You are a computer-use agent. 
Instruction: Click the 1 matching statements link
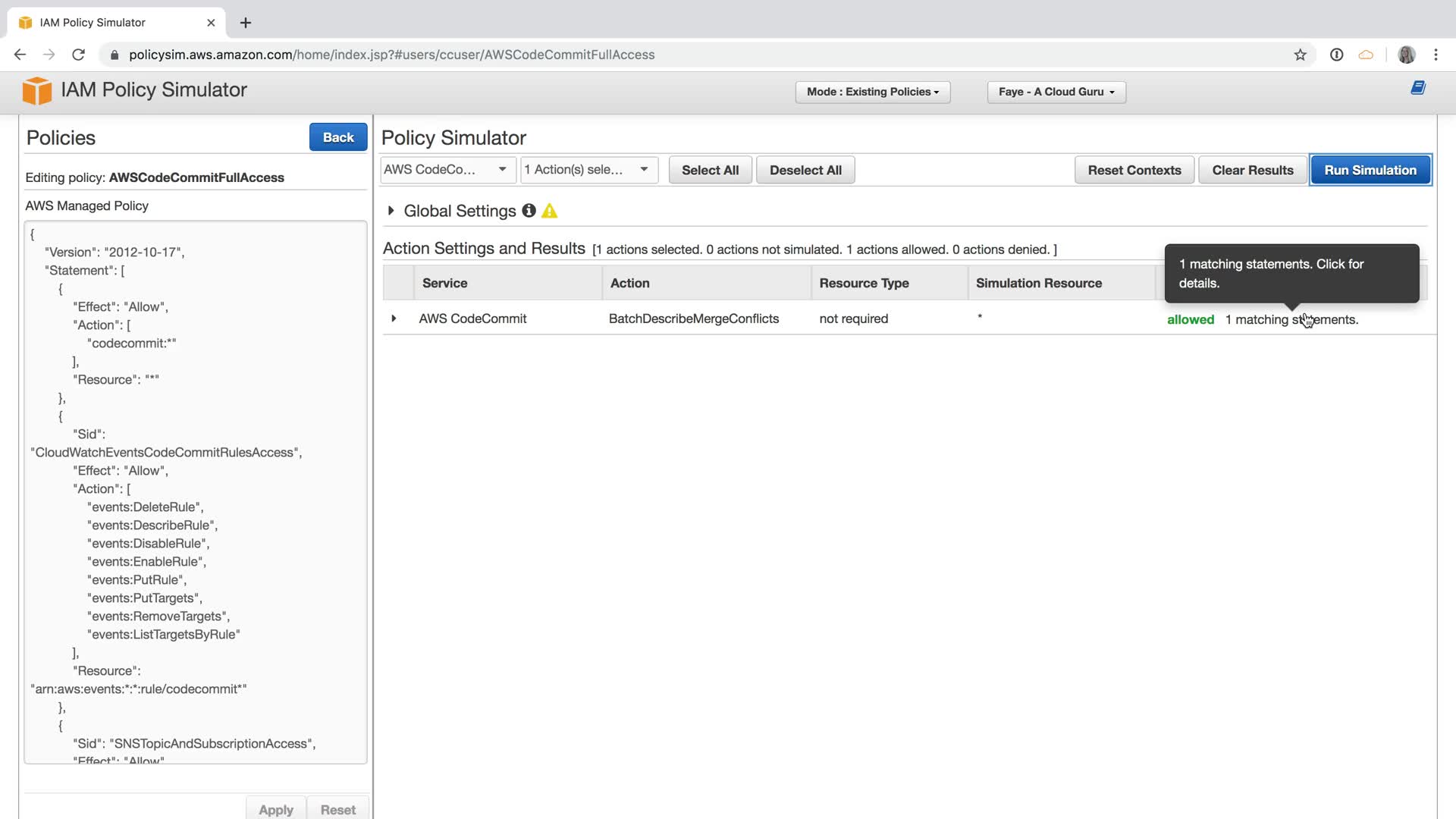(x=1291, y=319)
